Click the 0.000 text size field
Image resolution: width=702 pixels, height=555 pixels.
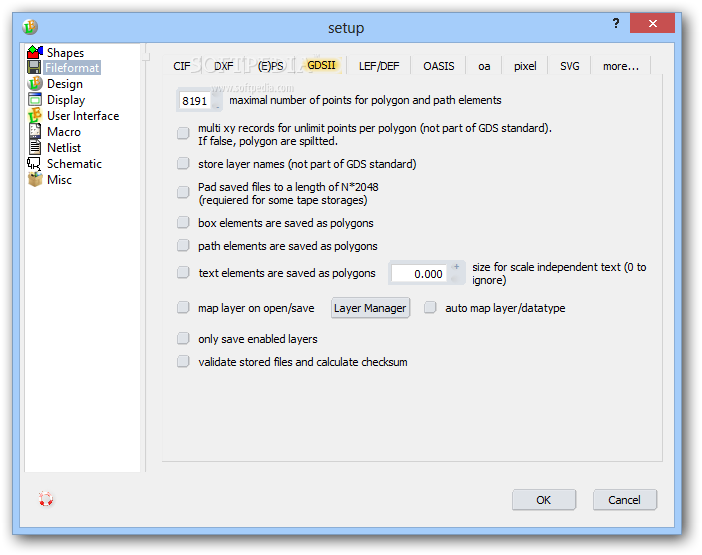click(419, 273)
